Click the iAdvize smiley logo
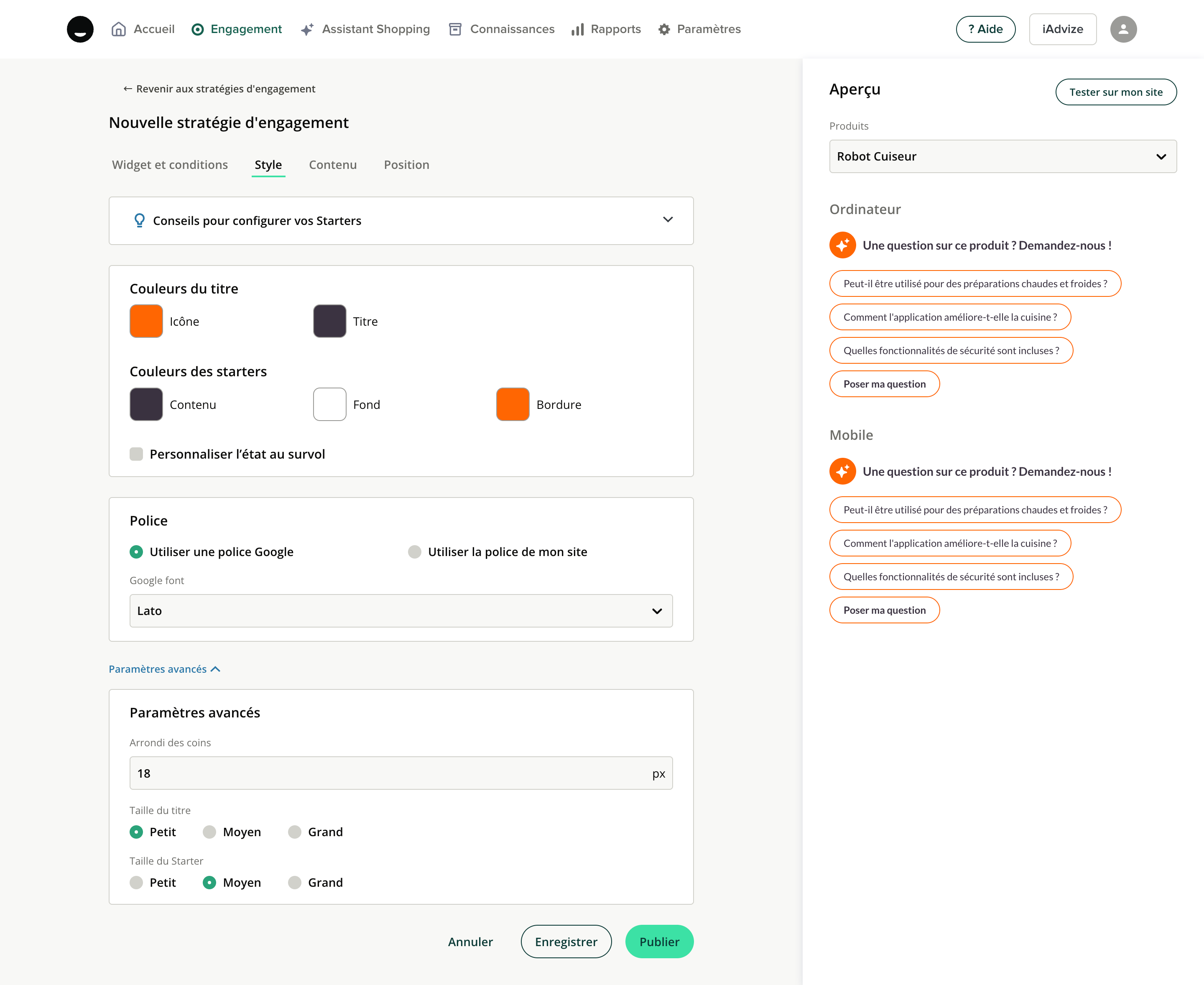1204x985 pixels. tap(80, 29)
